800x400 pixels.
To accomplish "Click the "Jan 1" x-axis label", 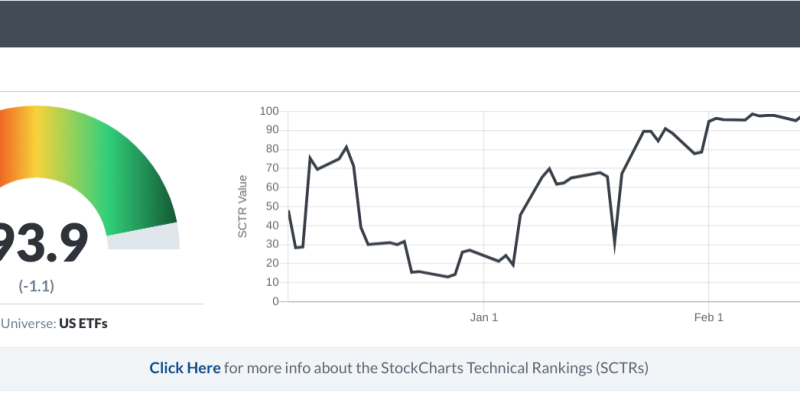I will (x=484, y=318).
